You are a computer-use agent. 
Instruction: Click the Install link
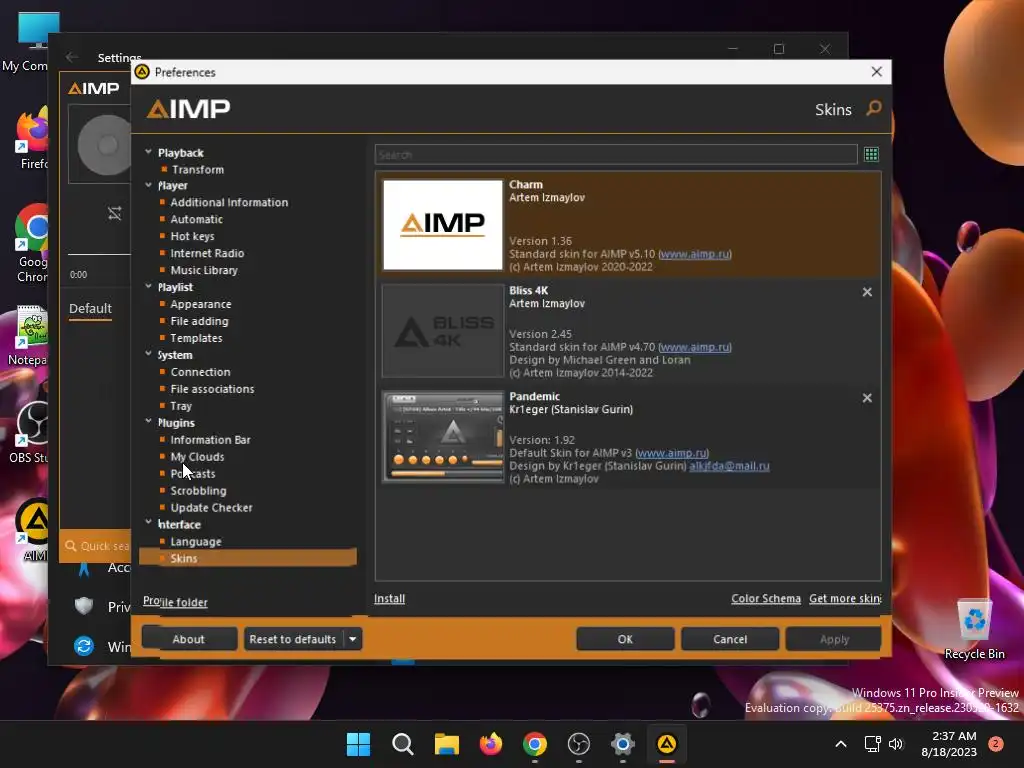coord(389,599)
